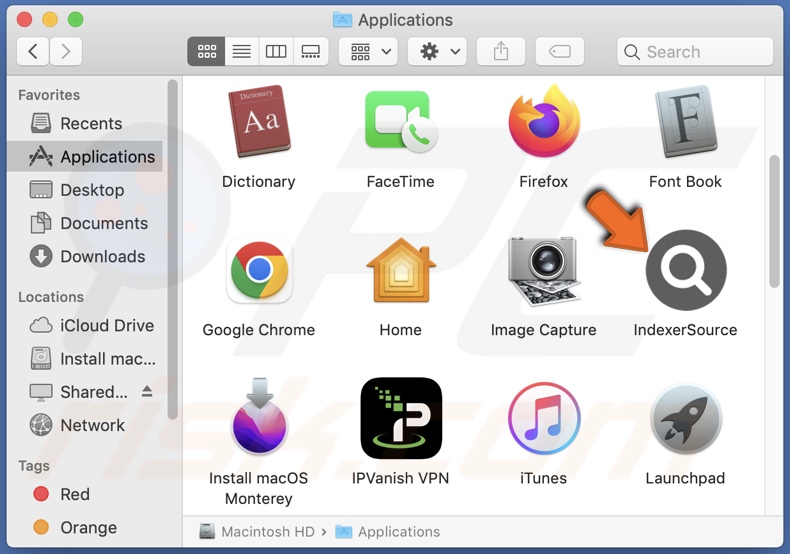Select the Google Chrome app icon
Image resolution: width=790 pixels, height=554 pixels.
(259, 270)
